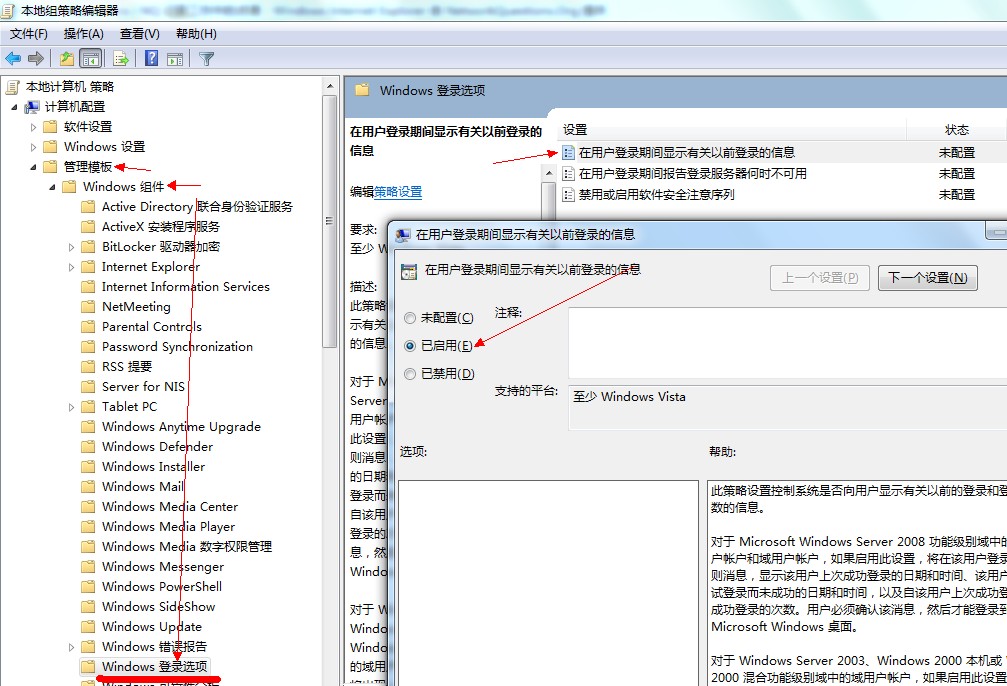Image resolution: width=1007 pixels, height=686 pixels.
Task: Select the NetMeeting folder icon
Action: point(89,306)
